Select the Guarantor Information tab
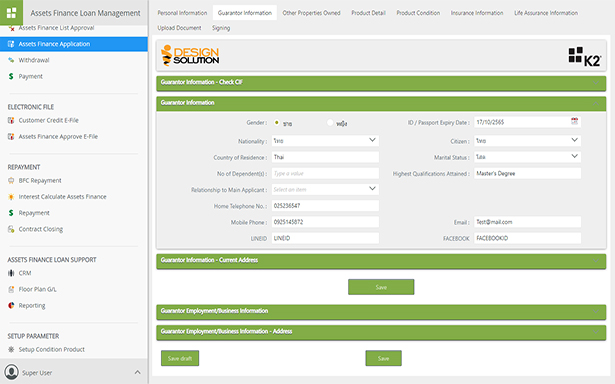The height and width of the screenshot is (384, 615). pos(245,13)
